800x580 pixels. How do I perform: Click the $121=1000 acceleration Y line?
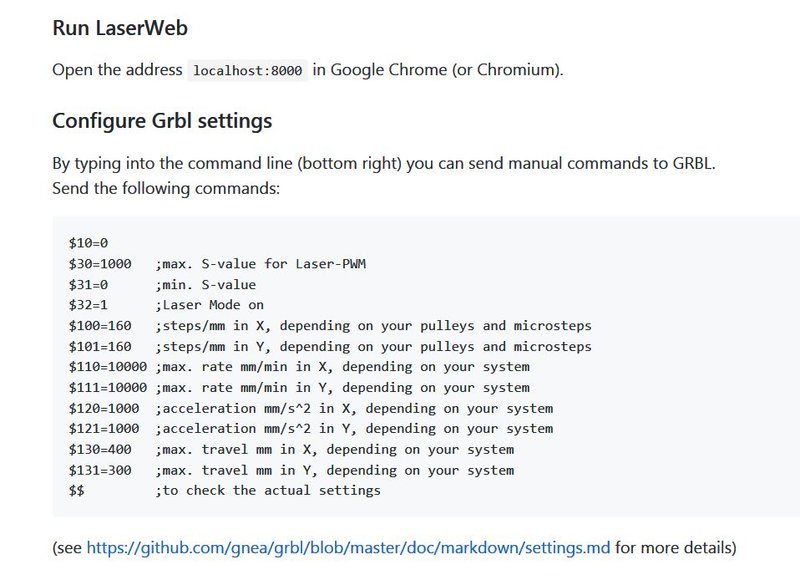point(311,428)
